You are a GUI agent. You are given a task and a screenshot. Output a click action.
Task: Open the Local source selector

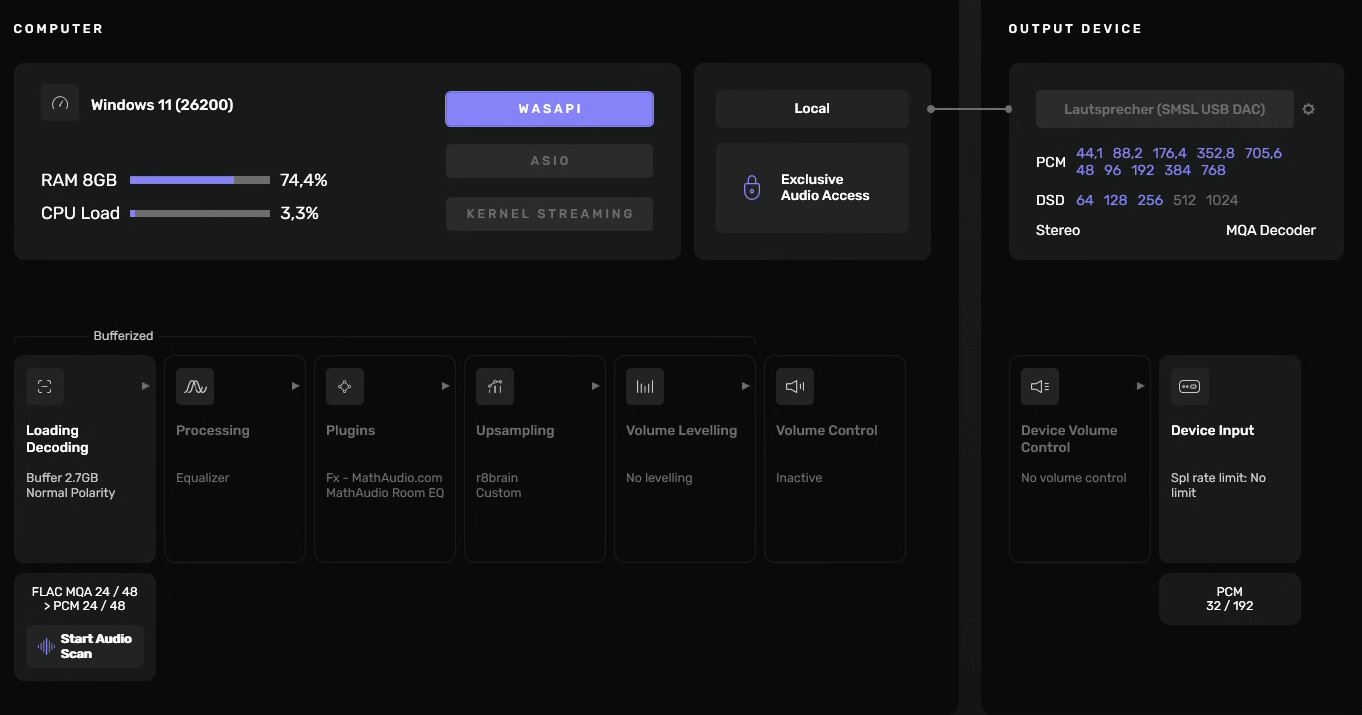click(812, 109)
